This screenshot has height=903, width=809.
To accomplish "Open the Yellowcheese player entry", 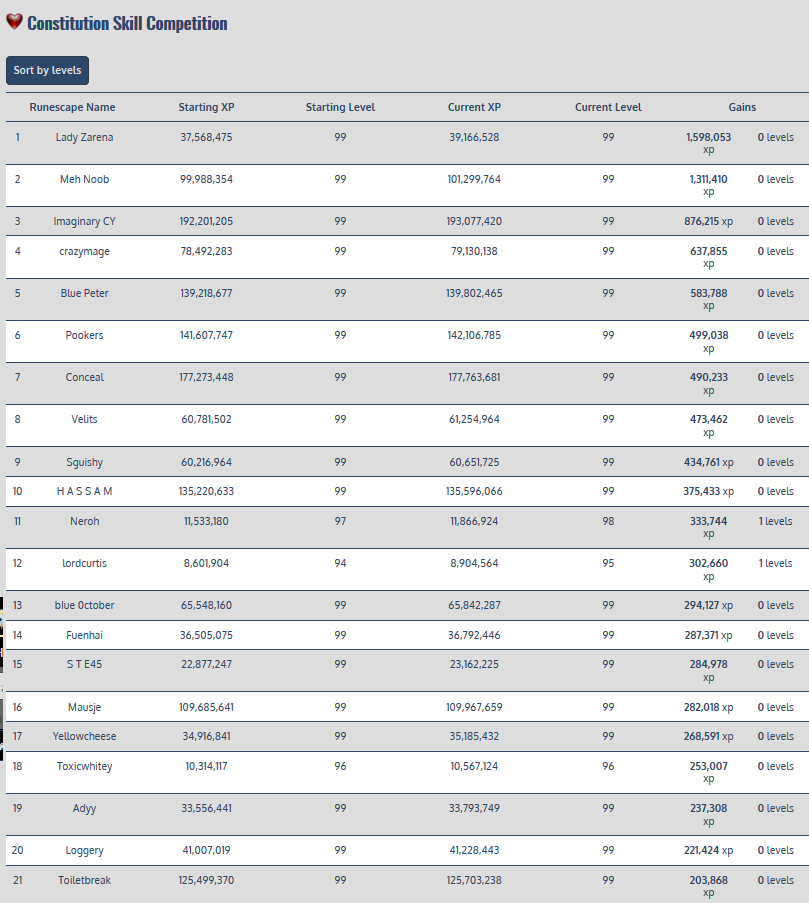I will (84, 736).
